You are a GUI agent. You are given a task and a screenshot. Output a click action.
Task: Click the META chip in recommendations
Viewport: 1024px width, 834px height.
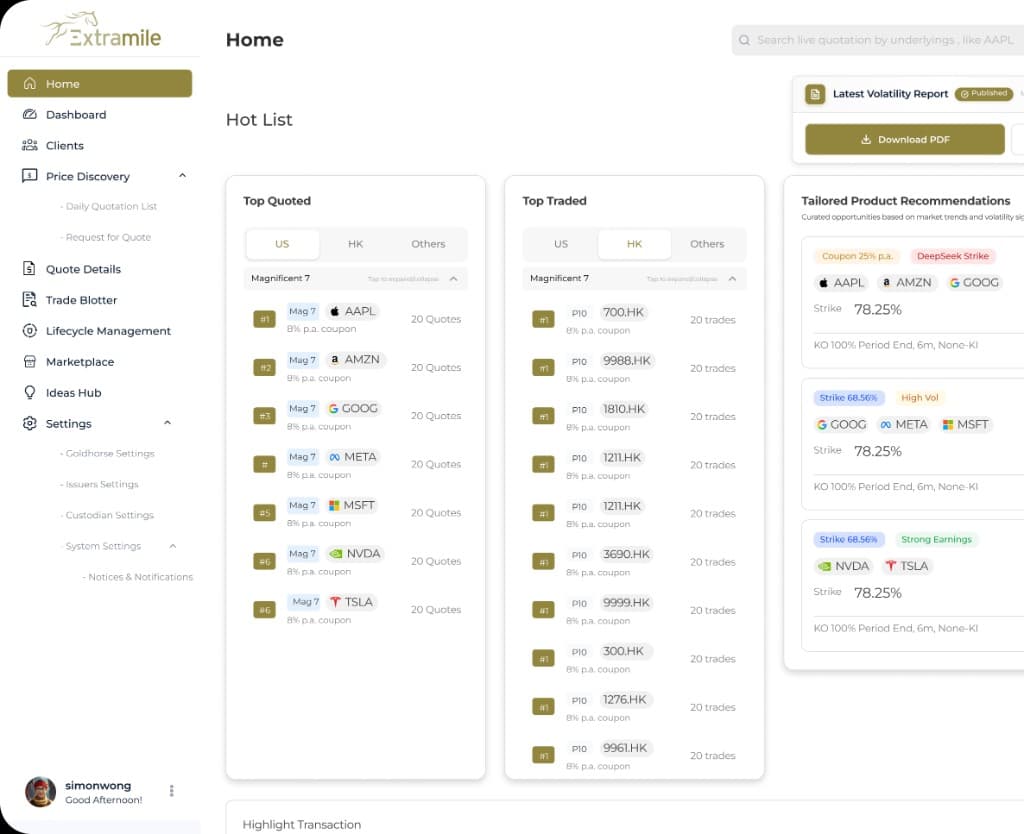[x=904, y=424]
